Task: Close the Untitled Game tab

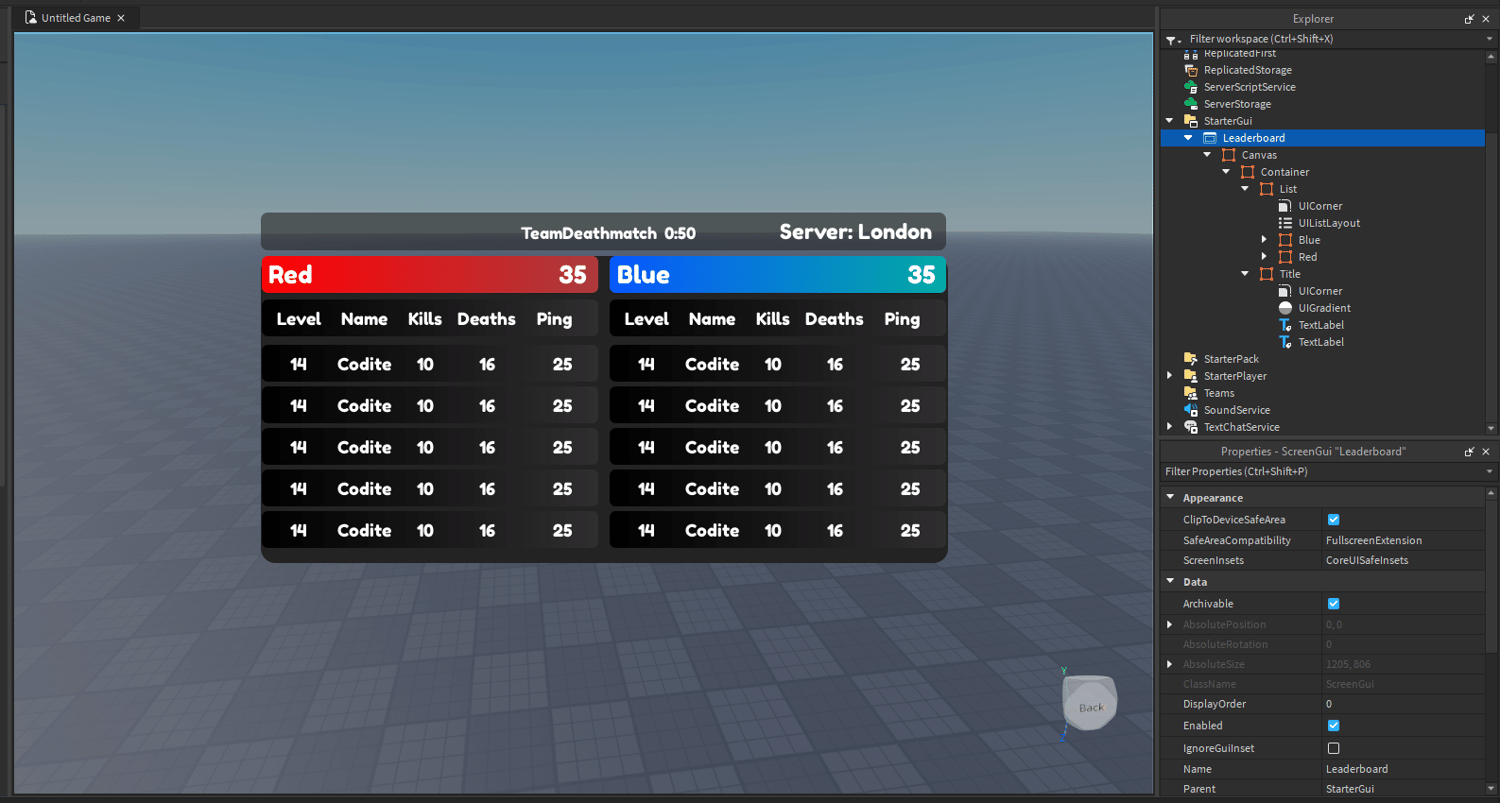Action: tap(121, 18)
